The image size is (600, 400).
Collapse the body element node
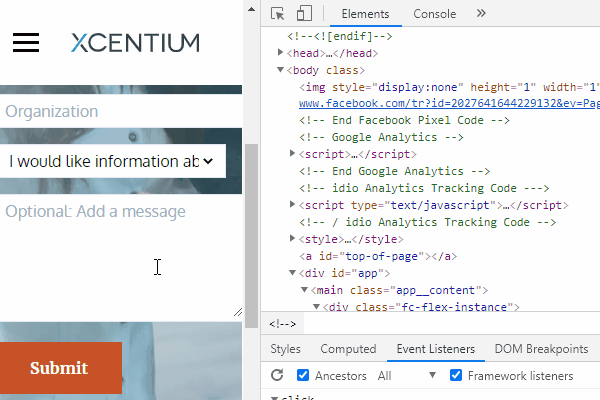pyautogui.click(x=280, y=70)
